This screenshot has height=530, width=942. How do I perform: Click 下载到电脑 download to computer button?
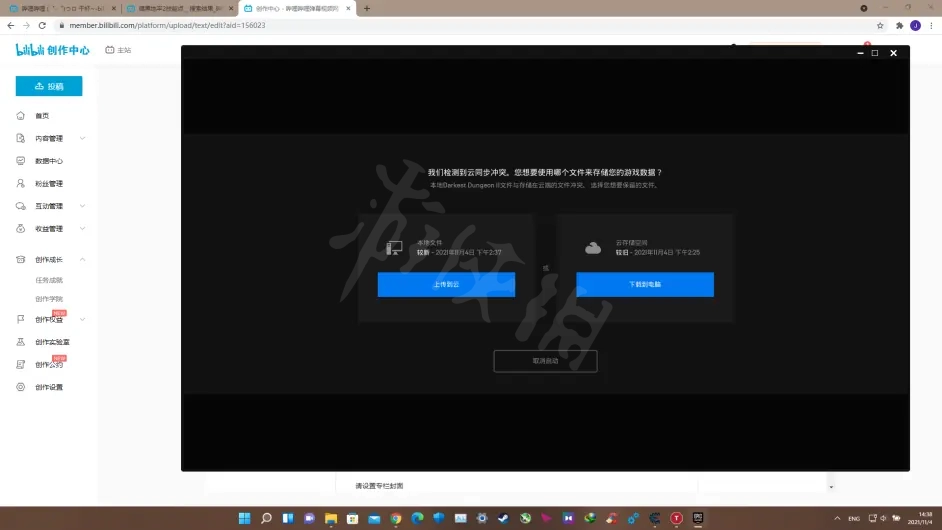click(x=645, y=284)
